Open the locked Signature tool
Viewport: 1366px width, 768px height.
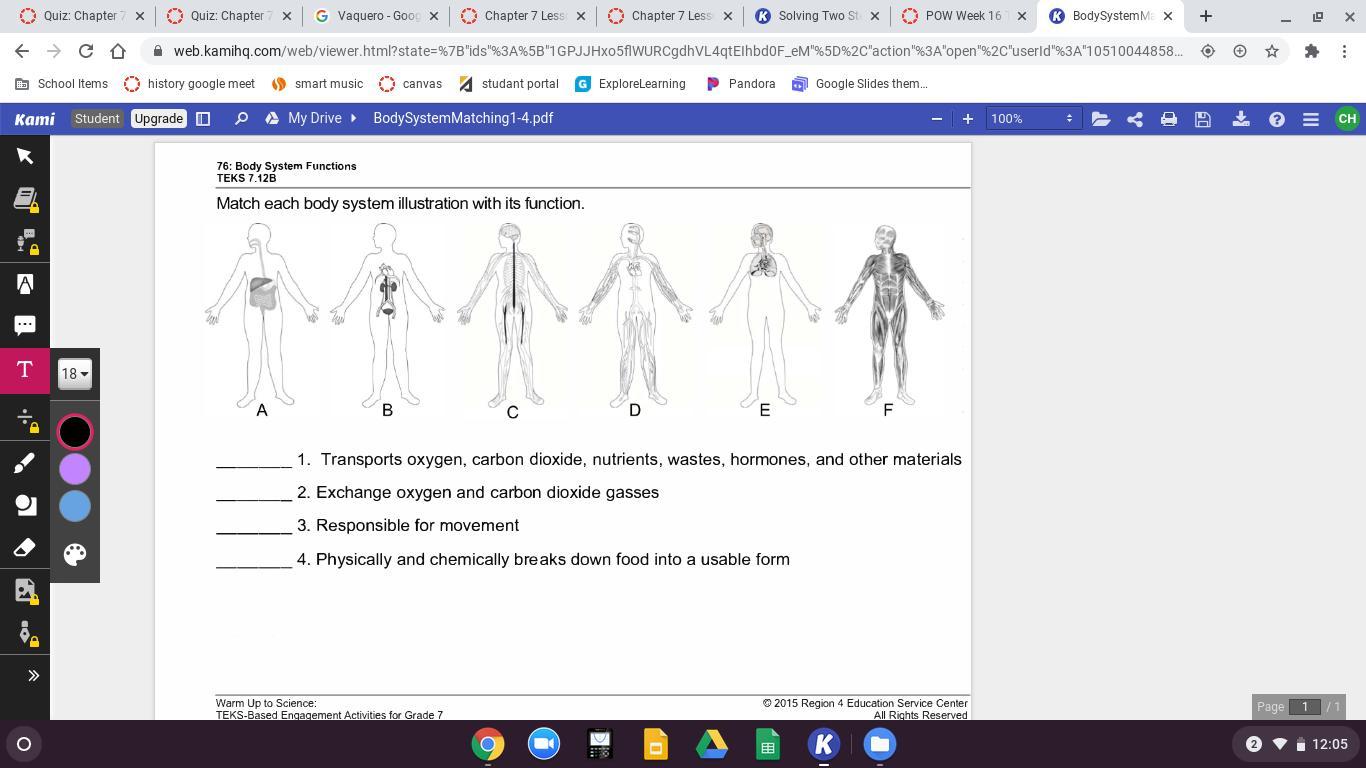click(x=25, y=633)
